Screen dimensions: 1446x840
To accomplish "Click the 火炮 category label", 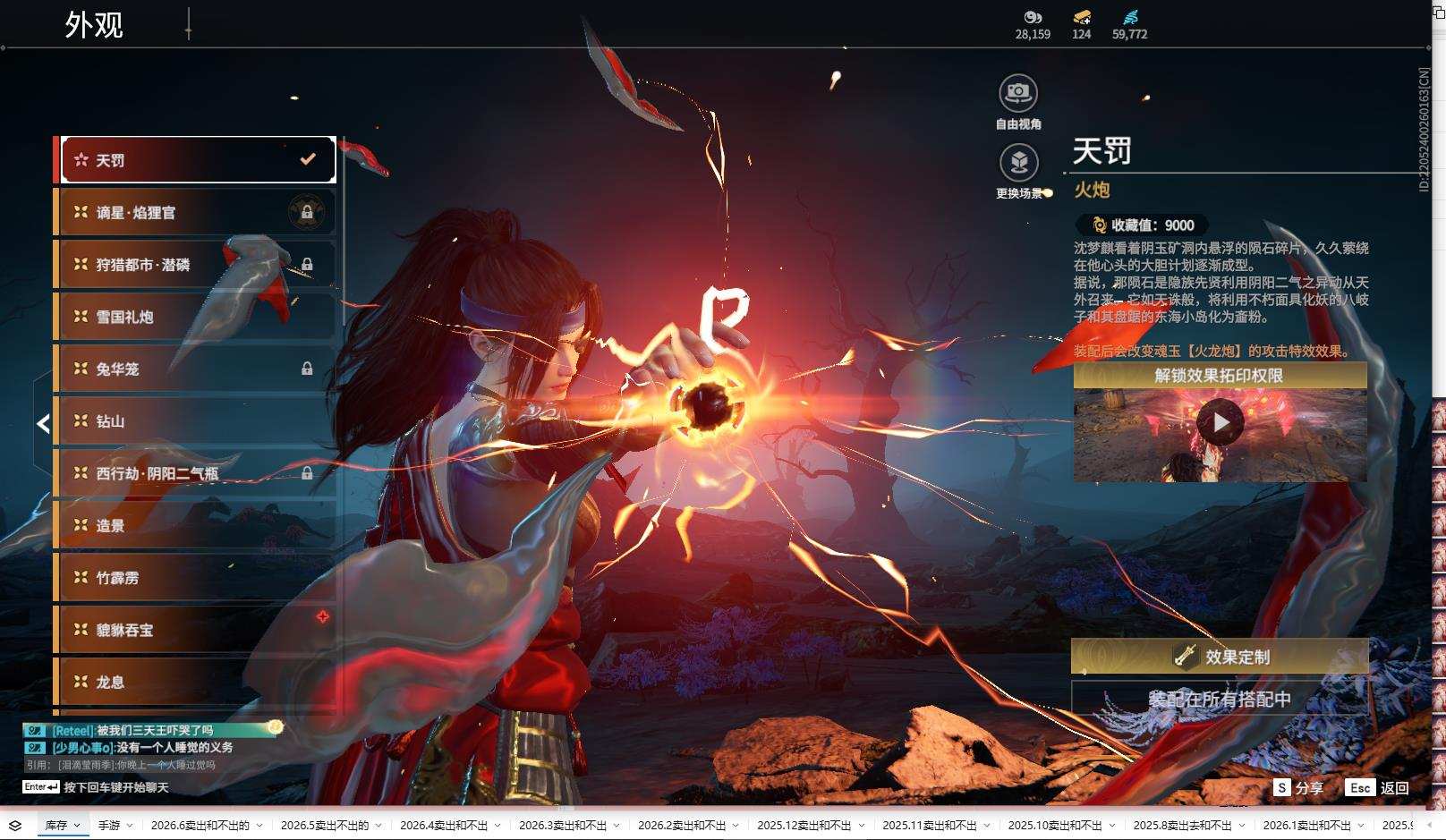I will (1092, 190).
